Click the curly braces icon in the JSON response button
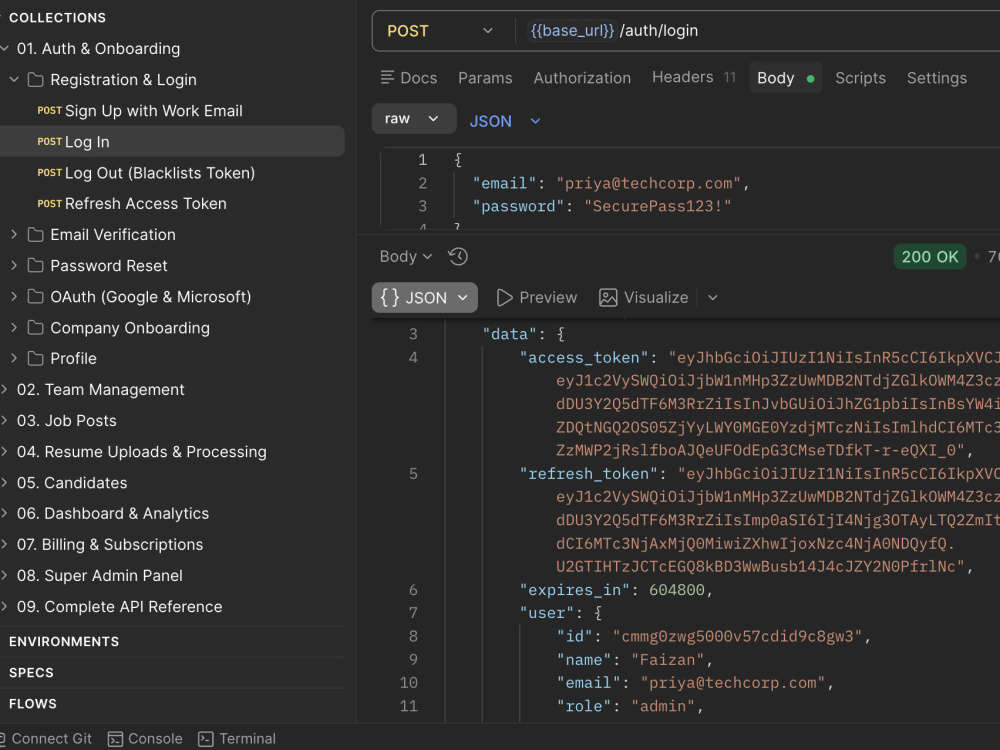The image size is (1000, 750). tap(390, 297)
